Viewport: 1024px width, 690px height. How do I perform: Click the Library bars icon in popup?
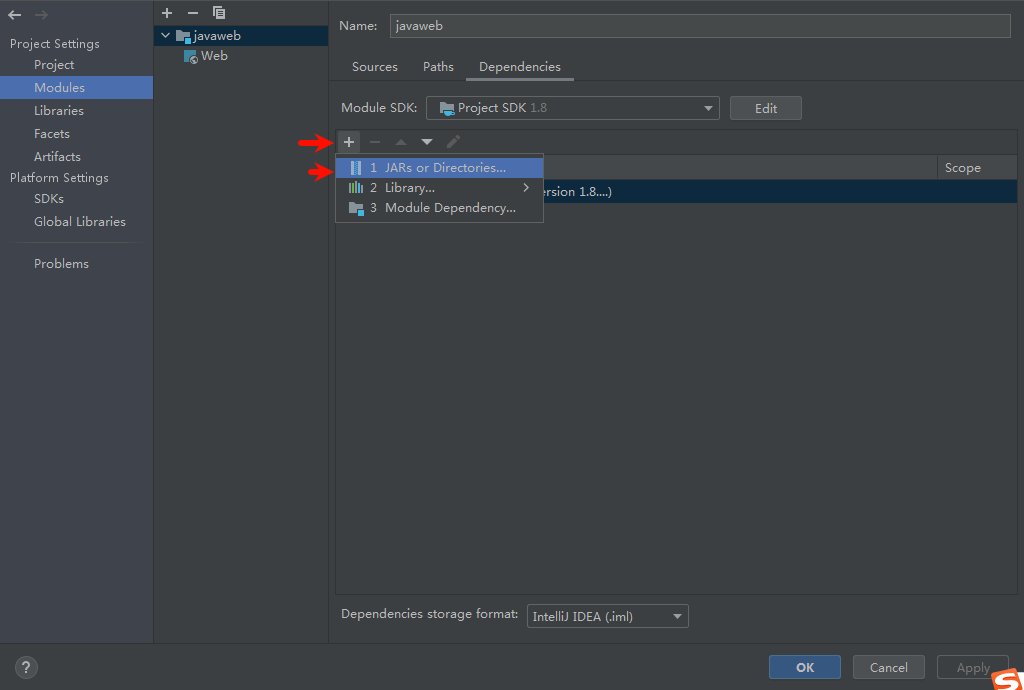[355, 188]
